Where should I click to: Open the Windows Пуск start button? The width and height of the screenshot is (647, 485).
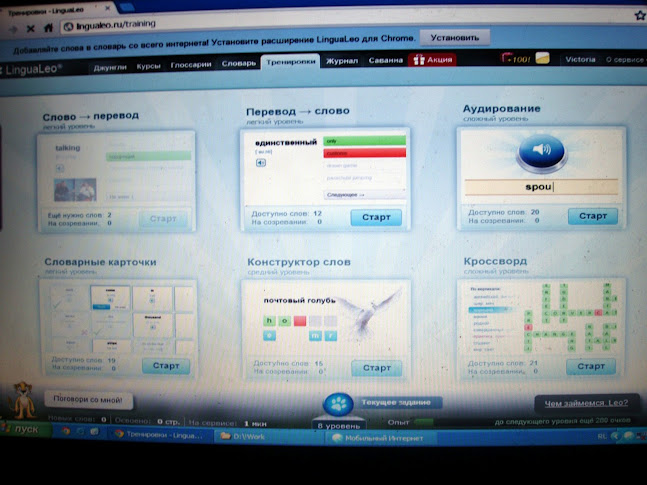click(26, 429)
